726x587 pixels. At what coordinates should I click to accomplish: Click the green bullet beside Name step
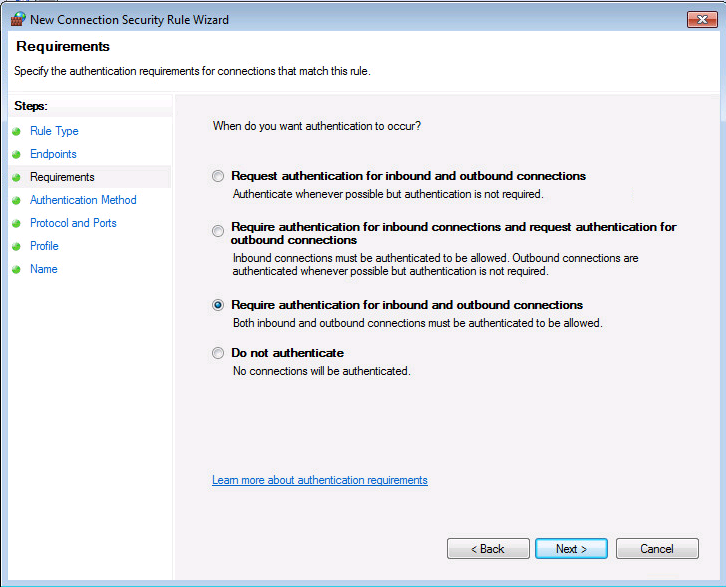pyautogui.click(x=17, y=269)
